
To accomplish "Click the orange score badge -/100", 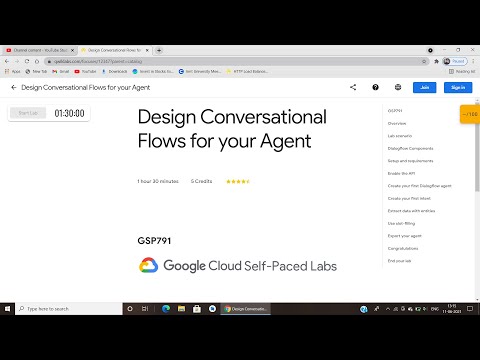I will (x=470, y=114).
